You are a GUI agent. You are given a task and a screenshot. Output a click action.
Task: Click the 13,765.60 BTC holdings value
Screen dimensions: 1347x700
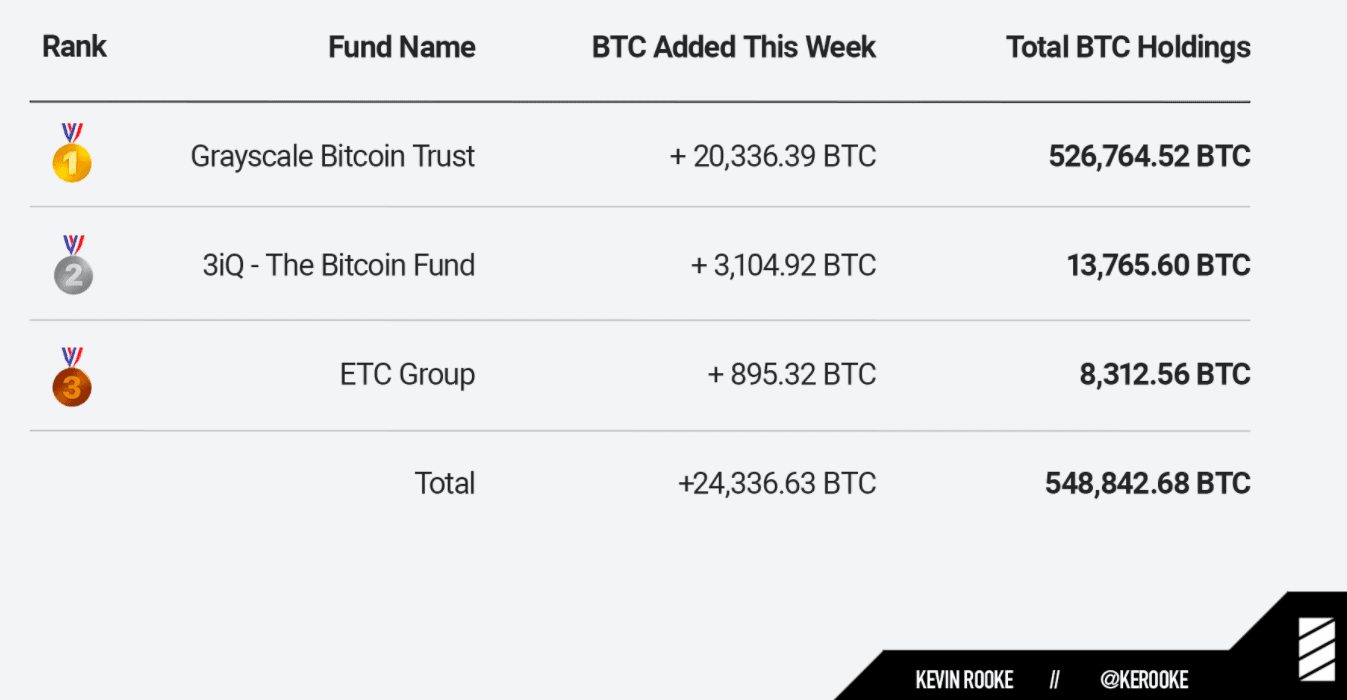pyautogui.click(x=1159, y=265)
